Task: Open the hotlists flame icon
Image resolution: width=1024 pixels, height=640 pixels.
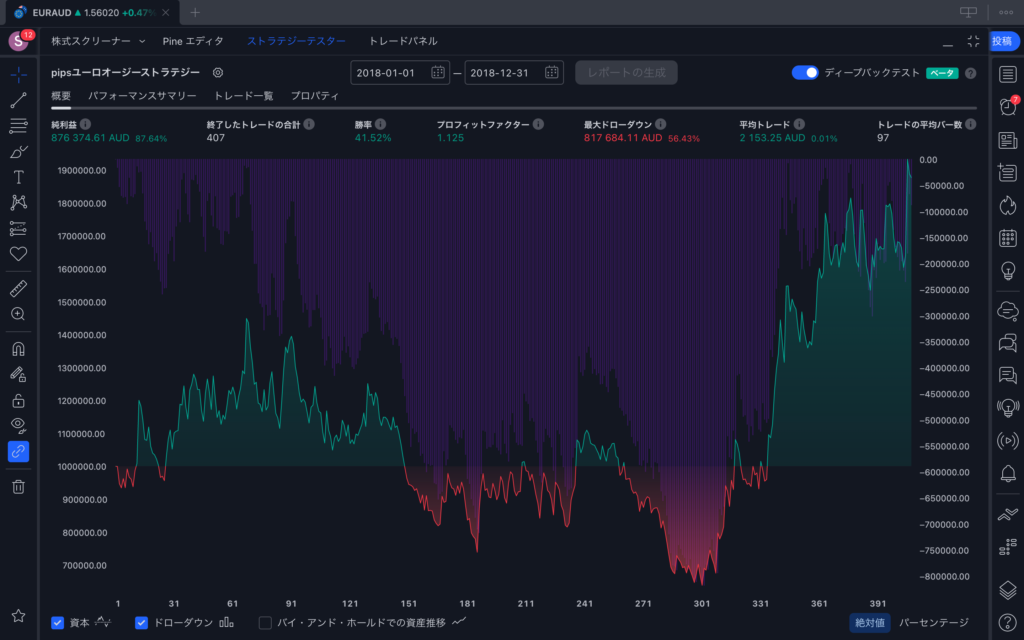Action: 1008,206
